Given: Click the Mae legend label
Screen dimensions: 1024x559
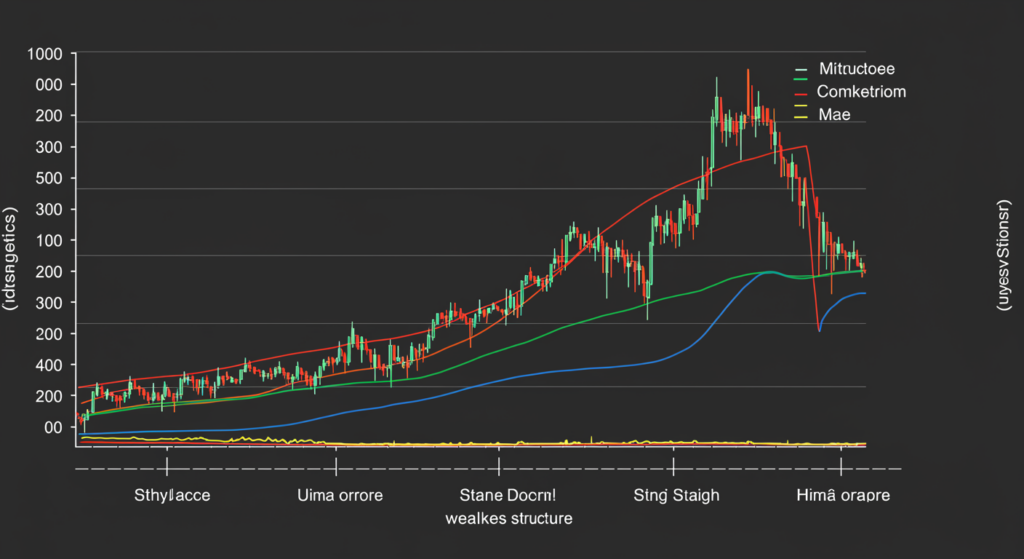Looking at the screenshot, I should (834, 116).
